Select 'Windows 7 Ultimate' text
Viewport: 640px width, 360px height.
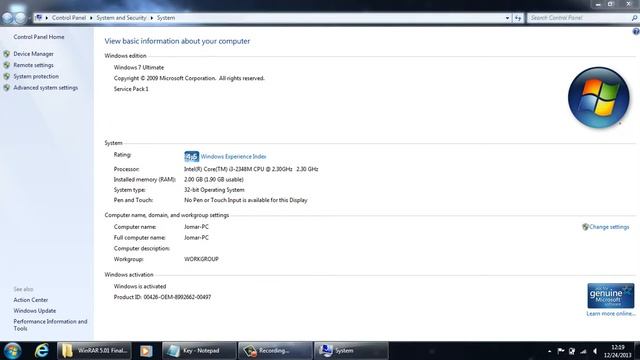point(139,68)
